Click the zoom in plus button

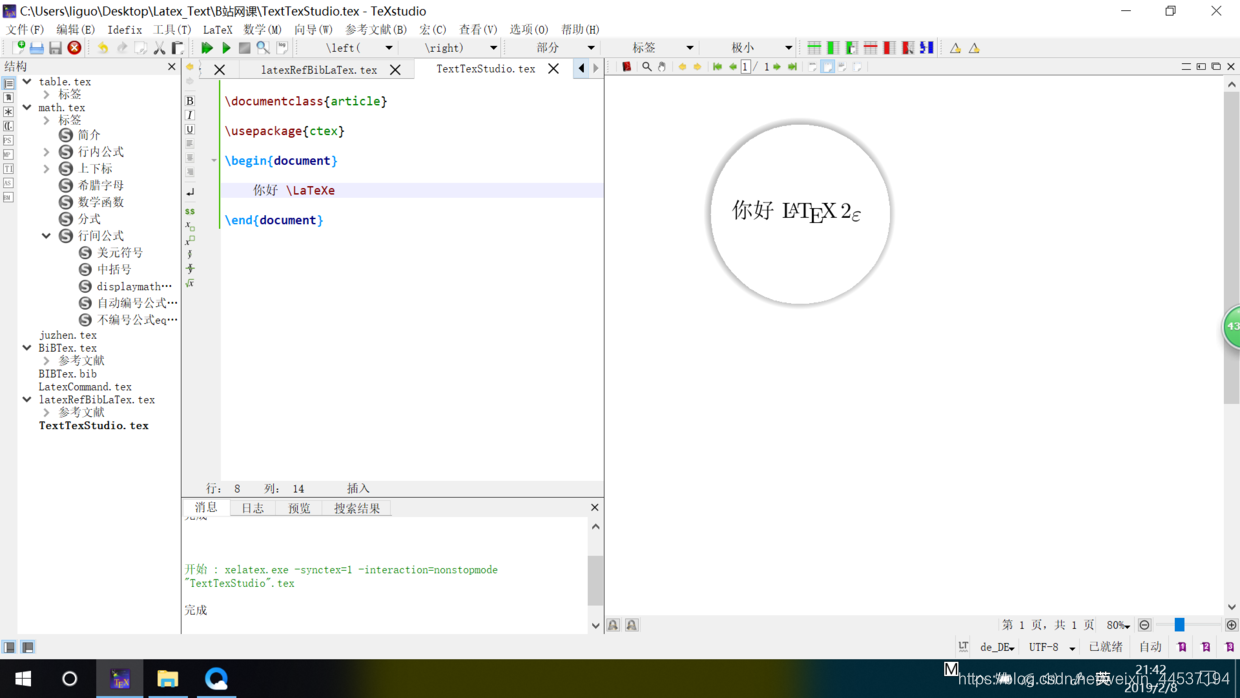pos(1231,625)
